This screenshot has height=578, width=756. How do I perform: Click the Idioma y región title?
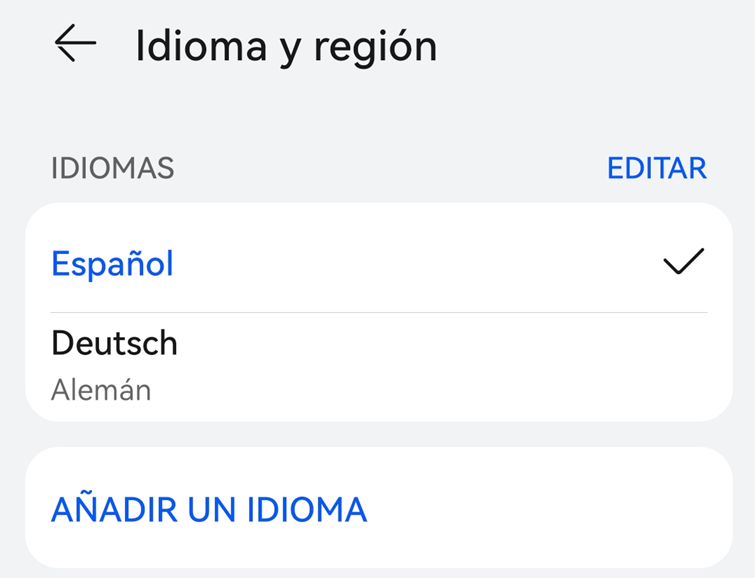coord(286,46)
